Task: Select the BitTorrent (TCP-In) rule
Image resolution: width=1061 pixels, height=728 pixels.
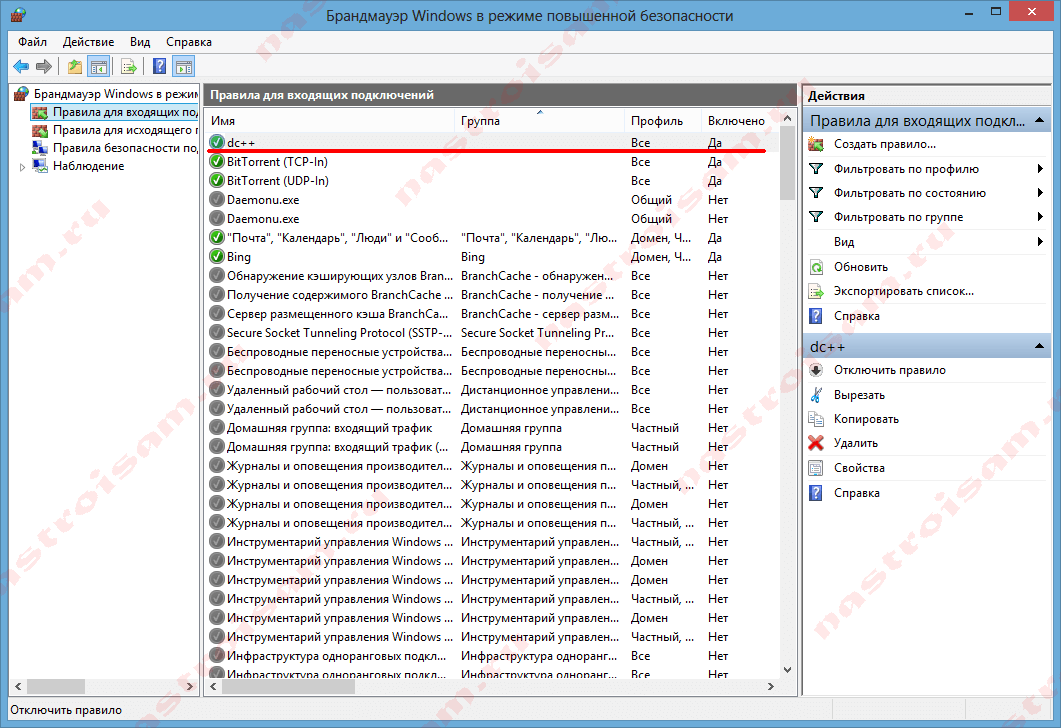Action: pos(277,162)
